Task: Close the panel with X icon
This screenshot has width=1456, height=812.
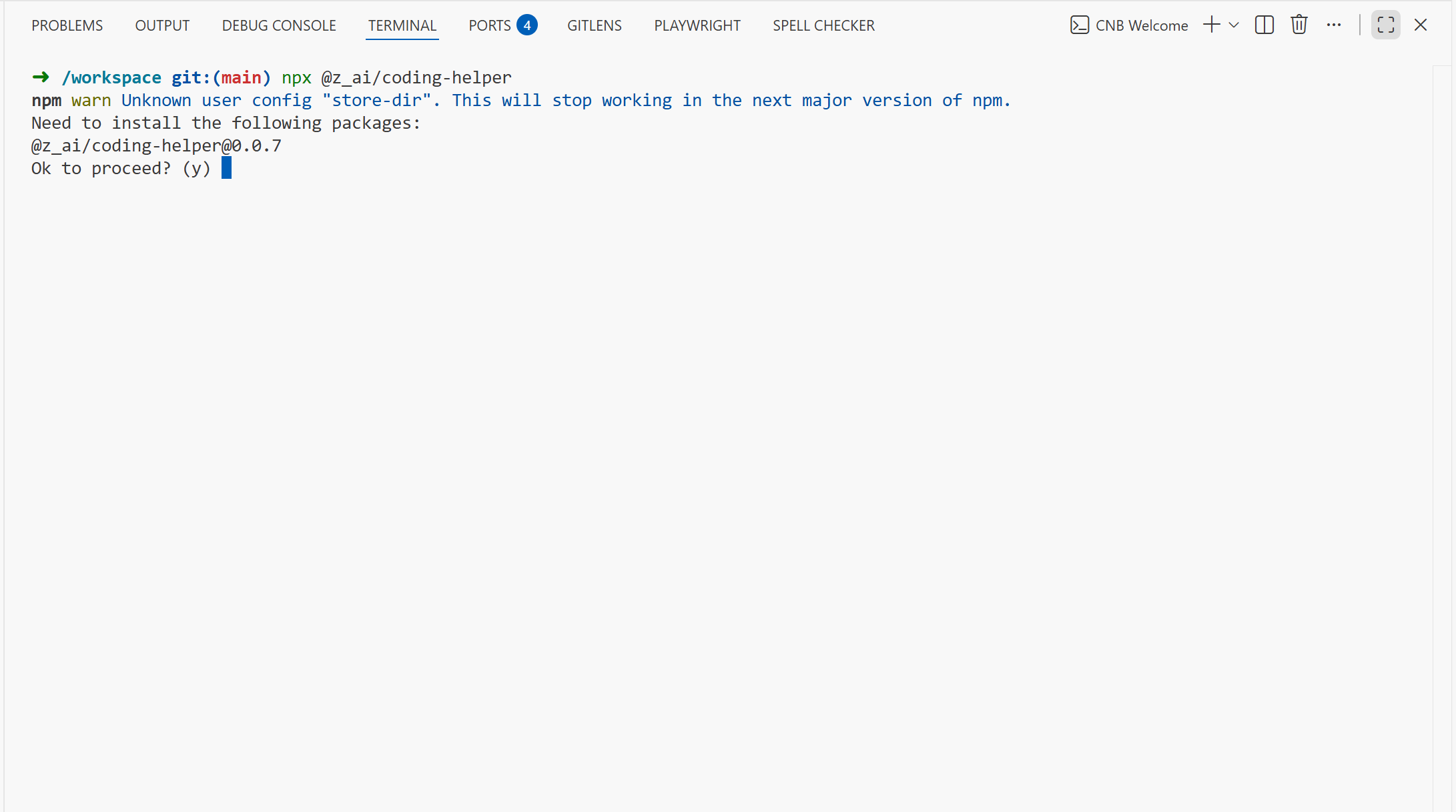Action: tap(1420, 25)
